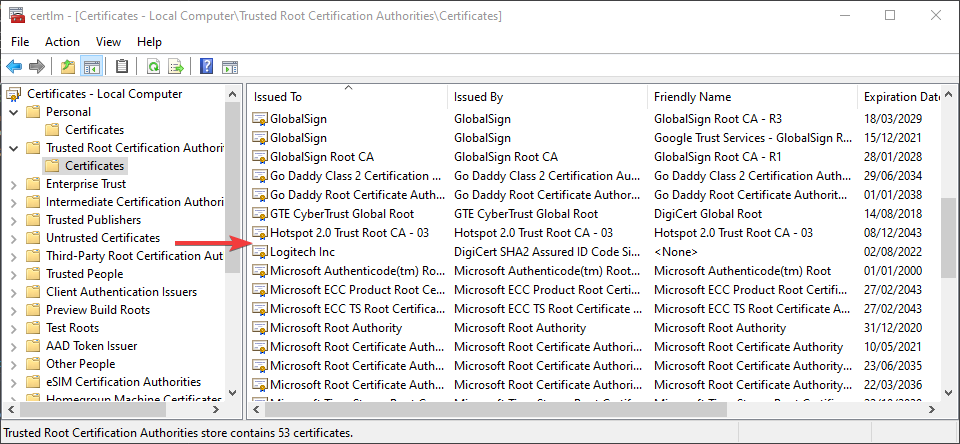Expand the Untrusted Certificates node arrow
Viewport: 960px width, 444px height.
click(x=13, y=238)
